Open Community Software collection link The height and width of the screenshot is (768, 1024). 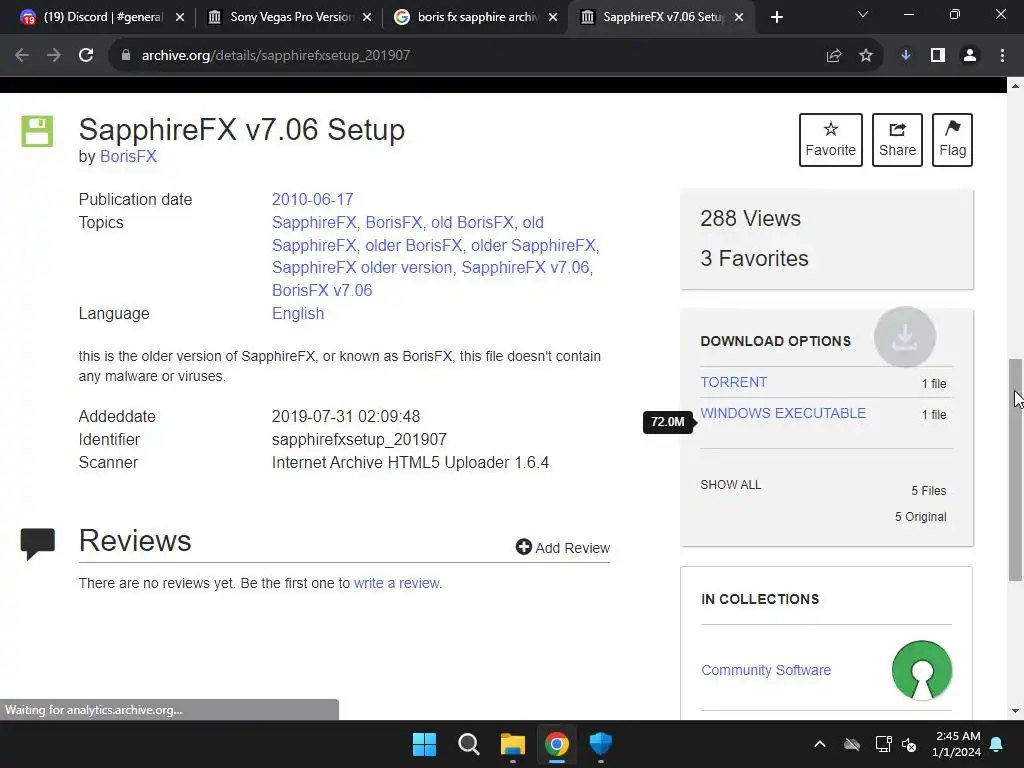point(765,670)
